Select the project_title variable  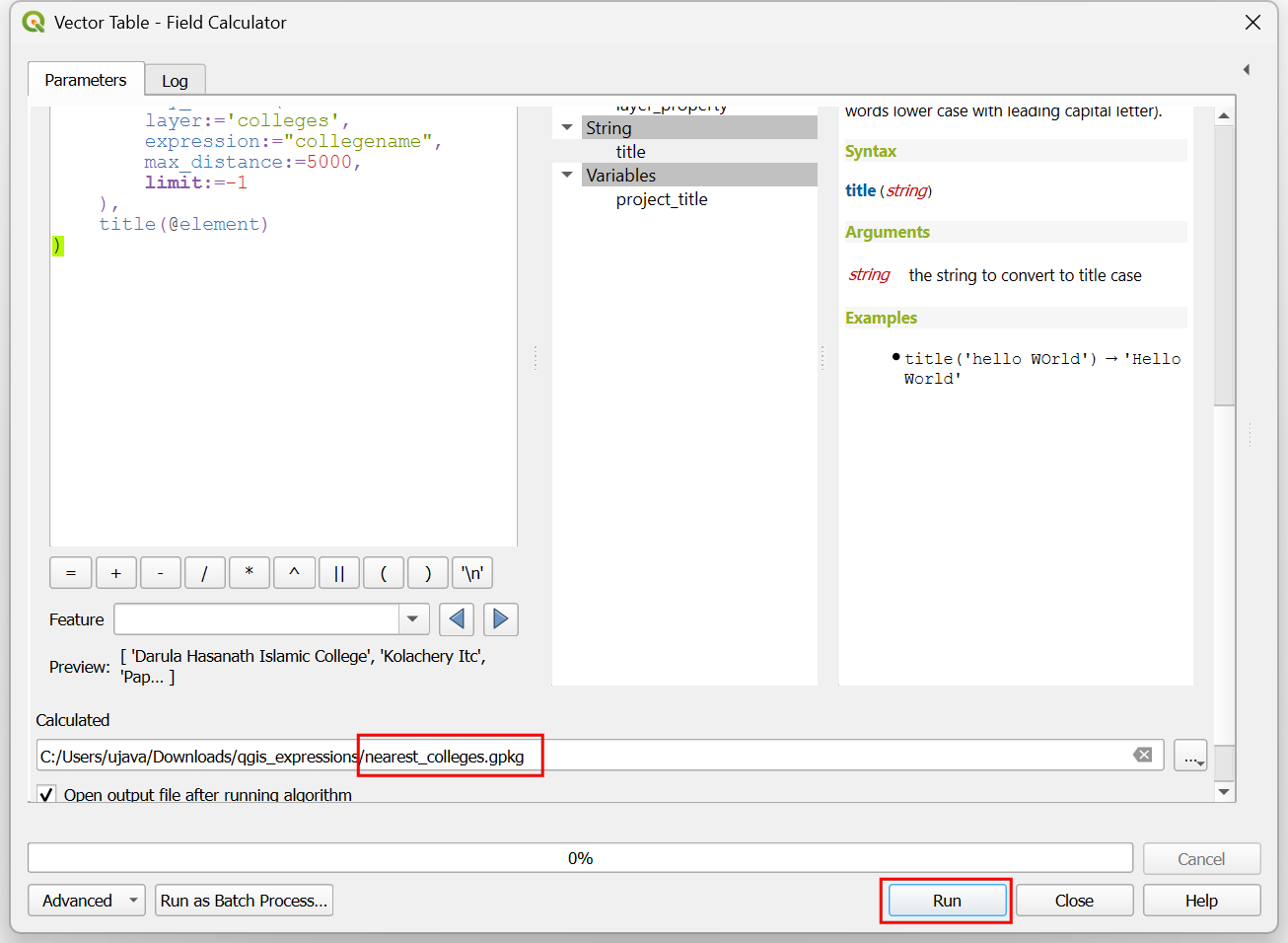tap(662, 199)
